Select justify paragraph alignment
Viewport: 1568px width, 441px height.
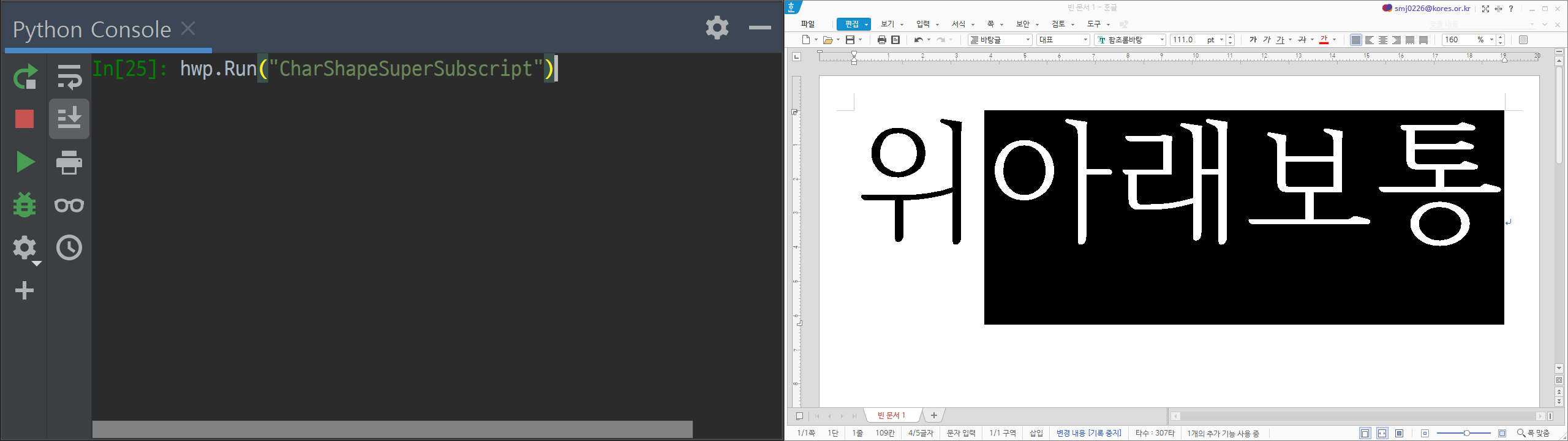point(1356,40)
